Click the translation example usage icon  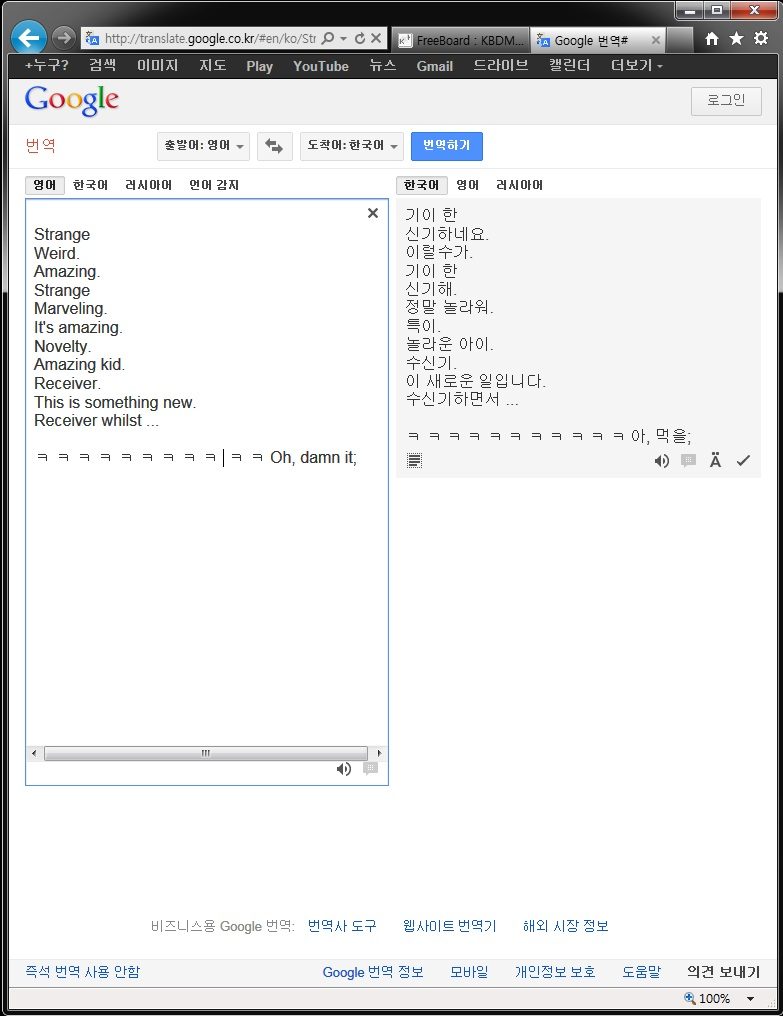[x=688, y=461]
